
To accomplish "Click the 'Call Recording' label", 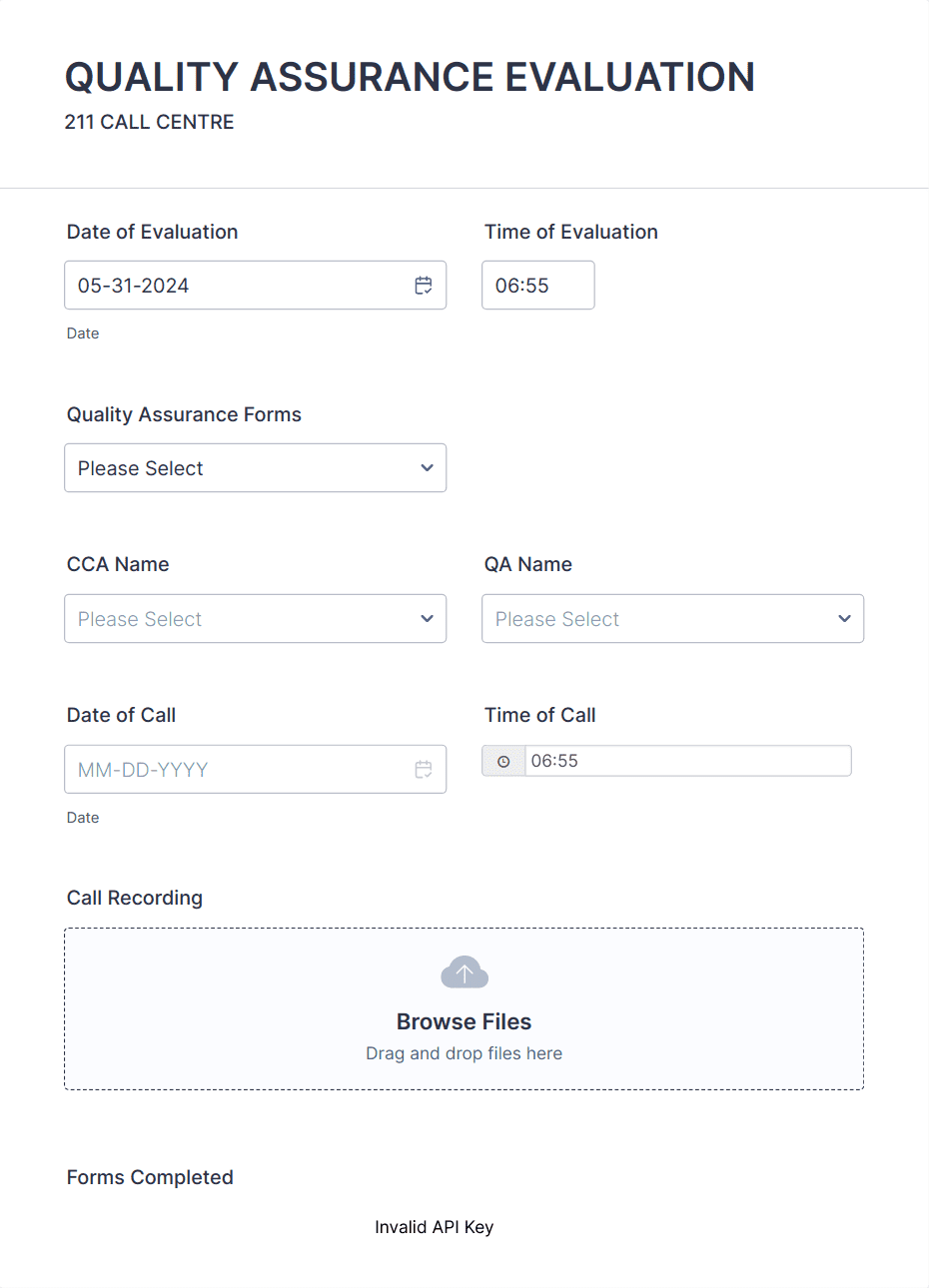I will 135,898.
